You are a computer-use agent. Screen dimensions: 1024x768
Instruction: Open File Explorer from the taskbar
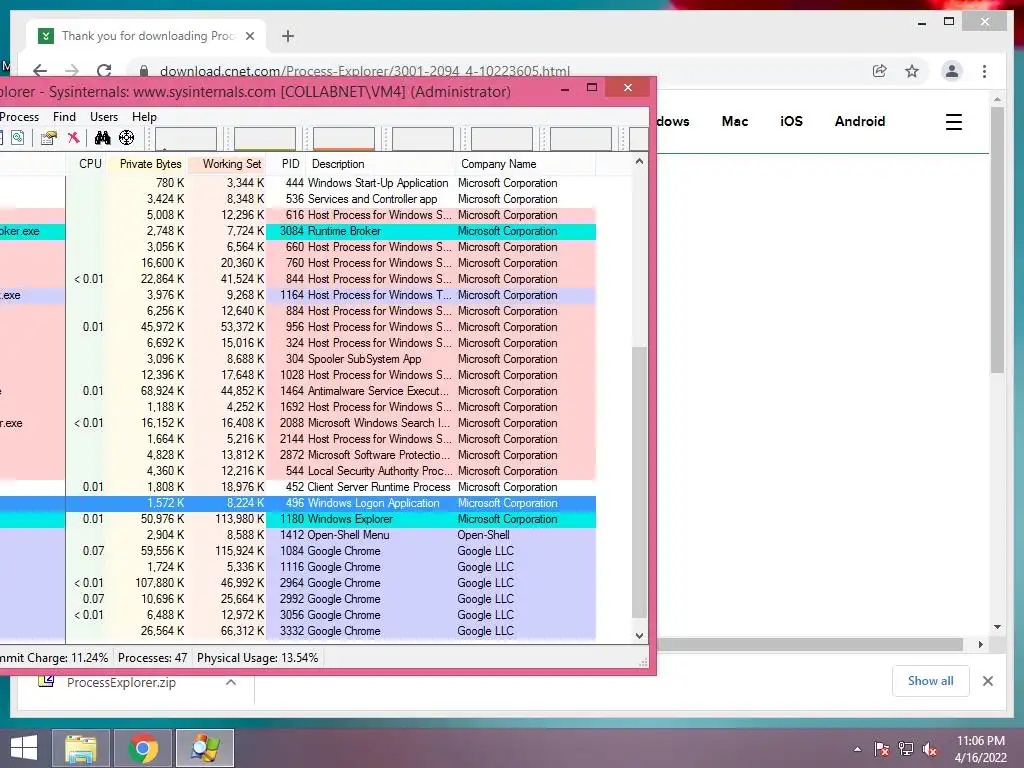pyautogui.click(x=81, y=748)
